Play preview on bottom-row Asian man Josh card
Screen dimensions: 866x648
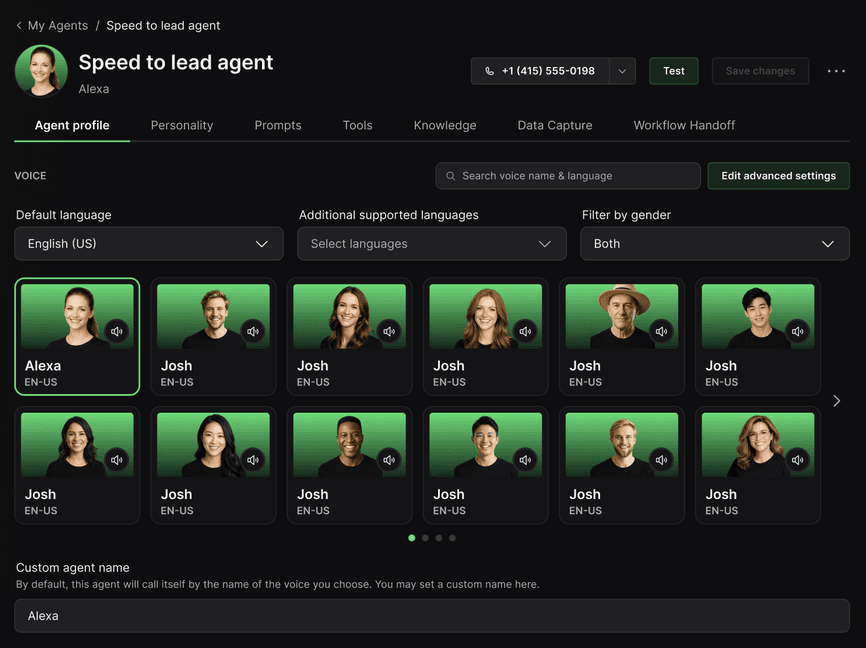point(525,460)
